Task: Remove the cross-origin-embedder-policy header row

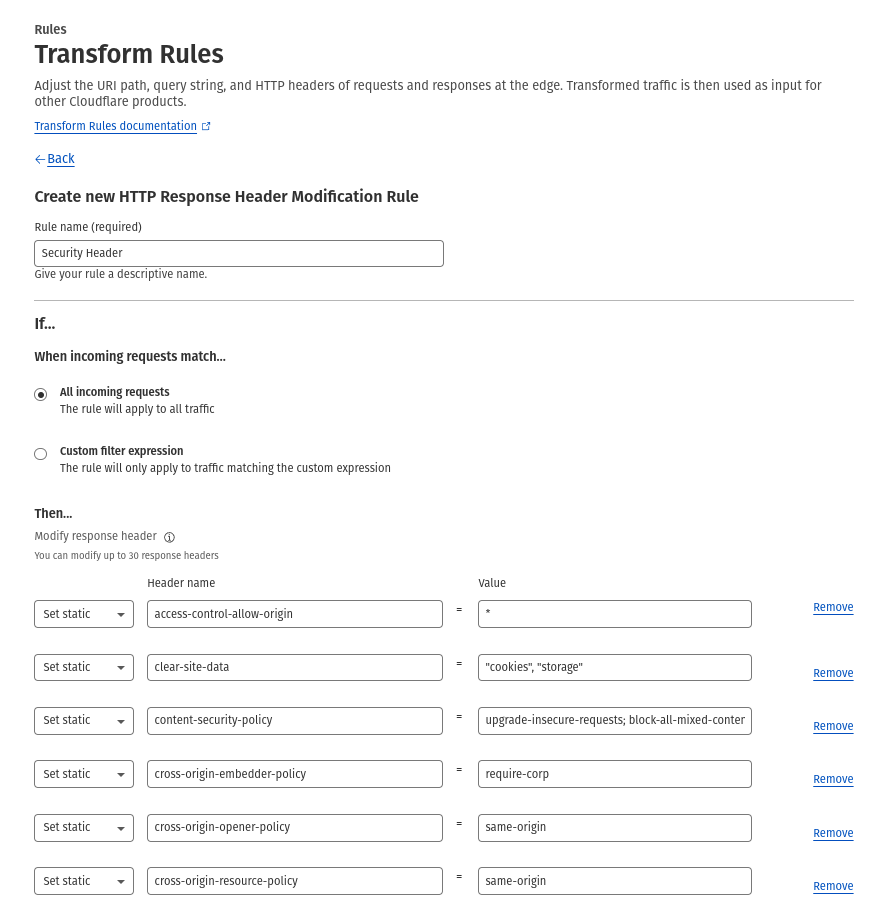Action: pyautogui.click(x=833, y=779)
